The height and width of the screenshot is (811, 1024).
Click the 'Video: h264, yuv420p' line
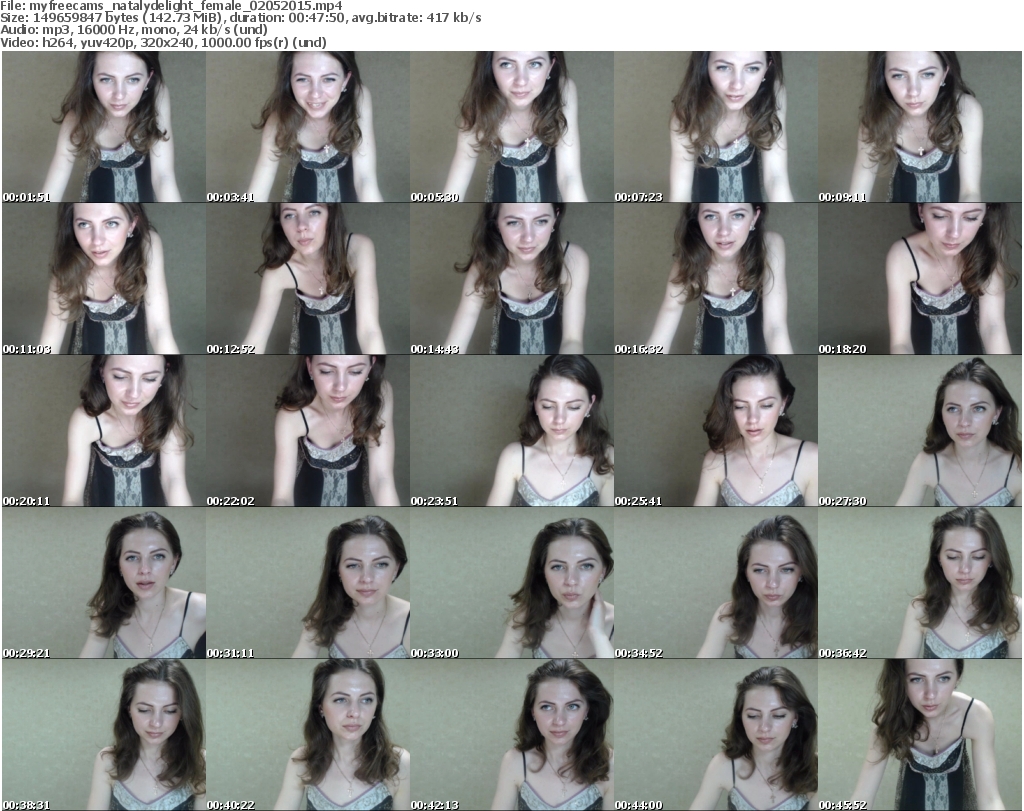(x=163, y=42)
